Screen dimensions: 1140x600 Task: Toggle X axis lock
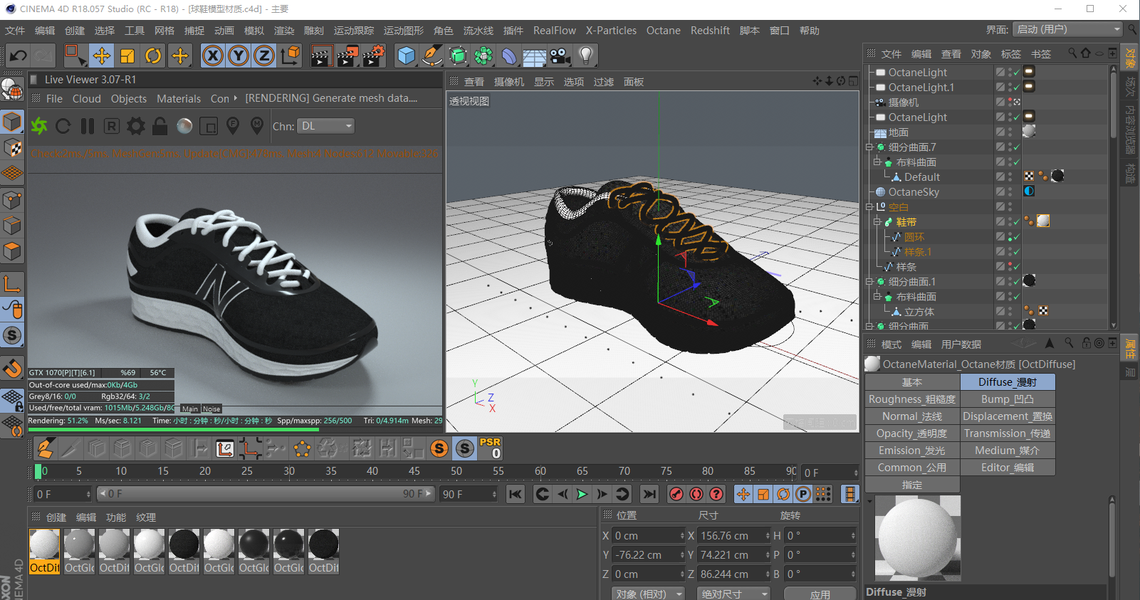[x=212, y=55]
